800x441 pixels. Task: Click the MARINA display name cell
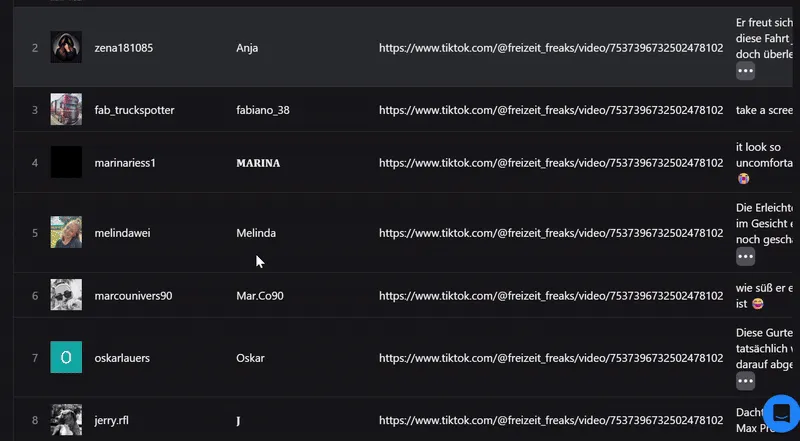tap(258, 162)
